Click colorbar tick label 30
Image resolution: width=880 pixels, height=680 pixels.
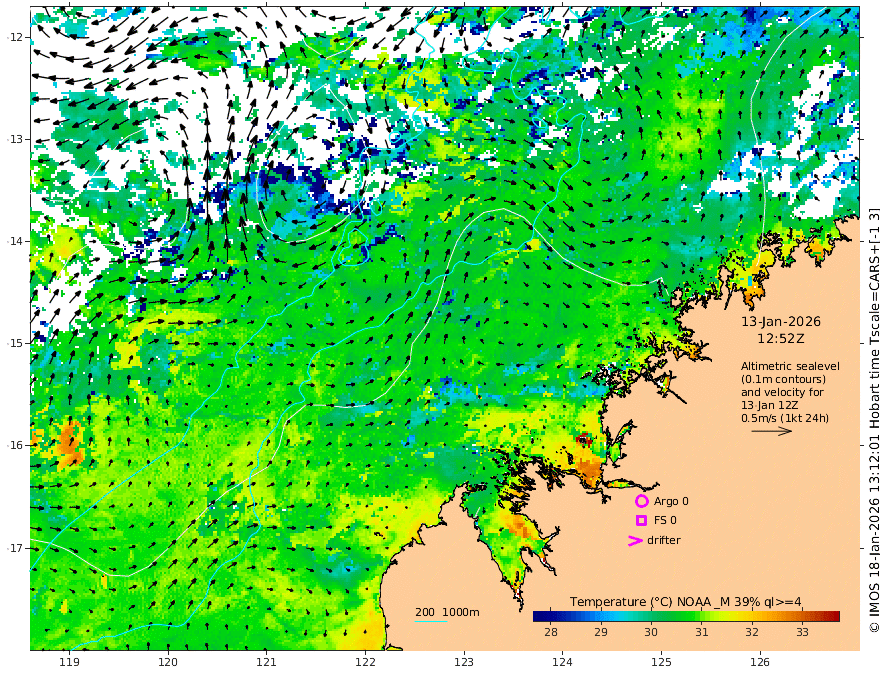(x=651, y=632)
